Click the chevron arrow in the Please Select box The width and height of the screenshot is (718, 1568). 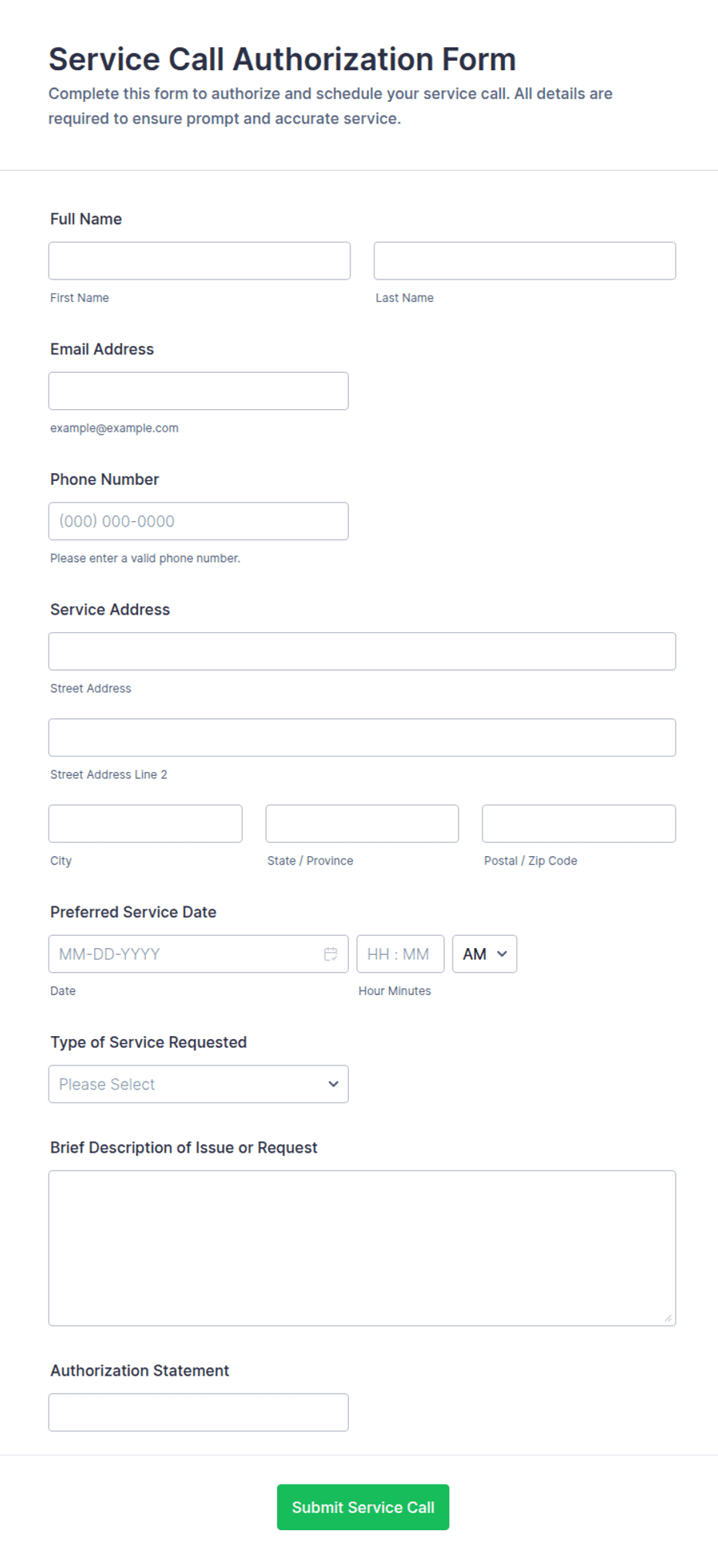(x=334, y=1084)
